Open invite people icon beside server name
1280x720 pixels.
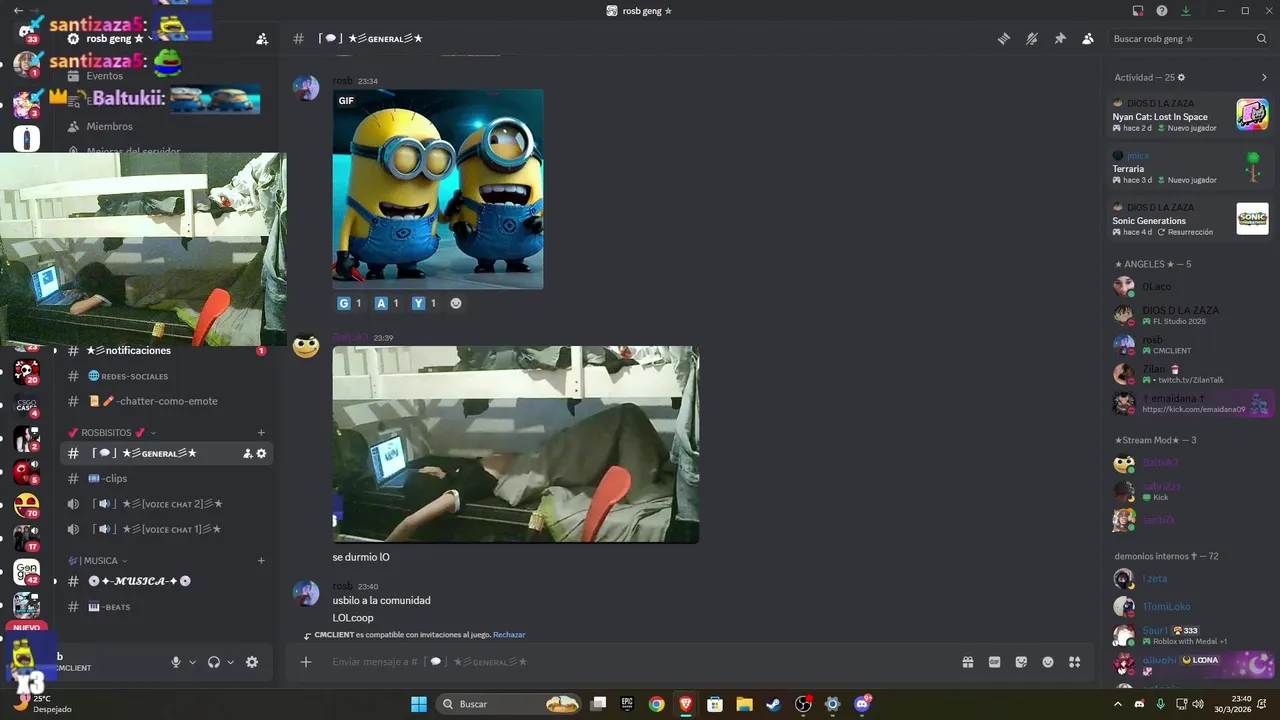point(262,39)
